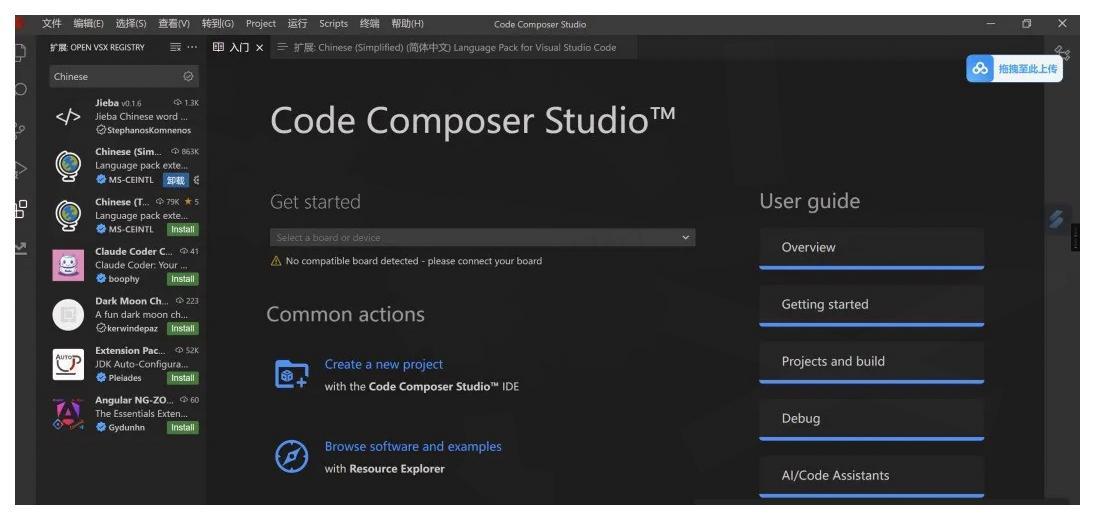The height and width of the screenshot is (520, 1095).
Task: Install the Dark Moon extension
Action: pyautogui.click(x=182, y=329)
